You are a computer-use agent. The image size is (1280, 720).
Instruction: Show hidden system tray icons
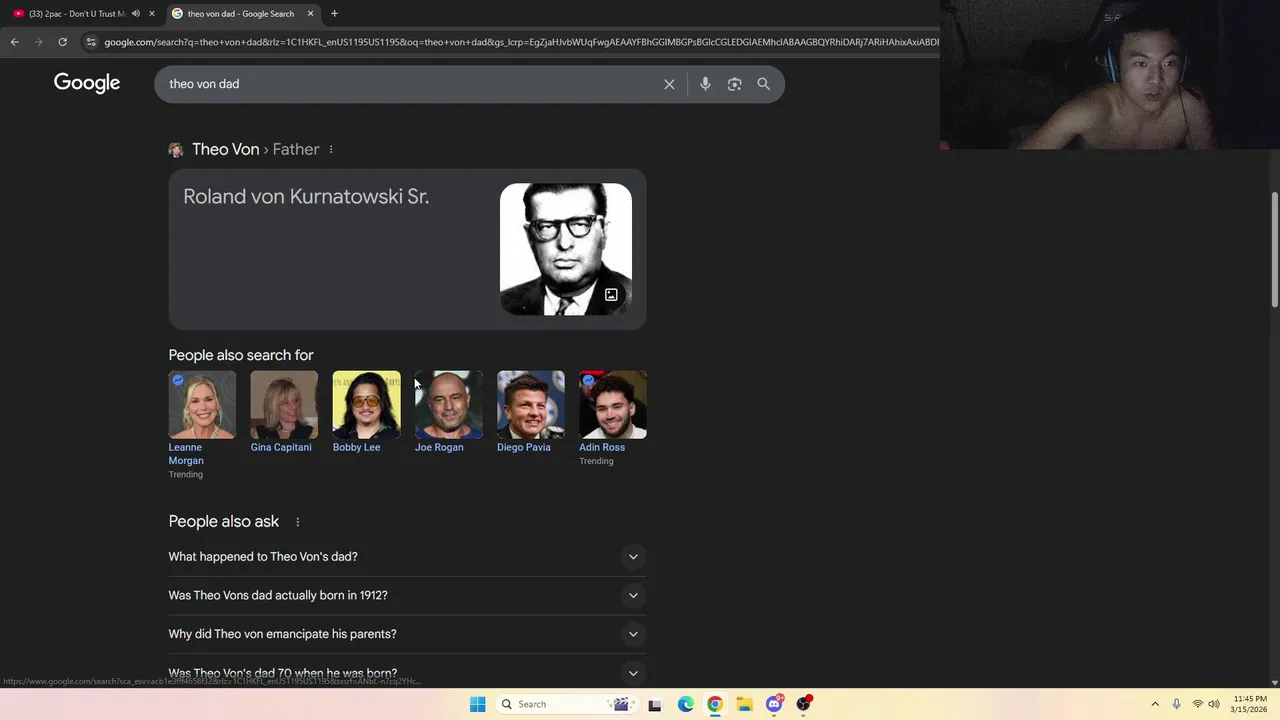pyautogui.click(x=1155, y=704)
